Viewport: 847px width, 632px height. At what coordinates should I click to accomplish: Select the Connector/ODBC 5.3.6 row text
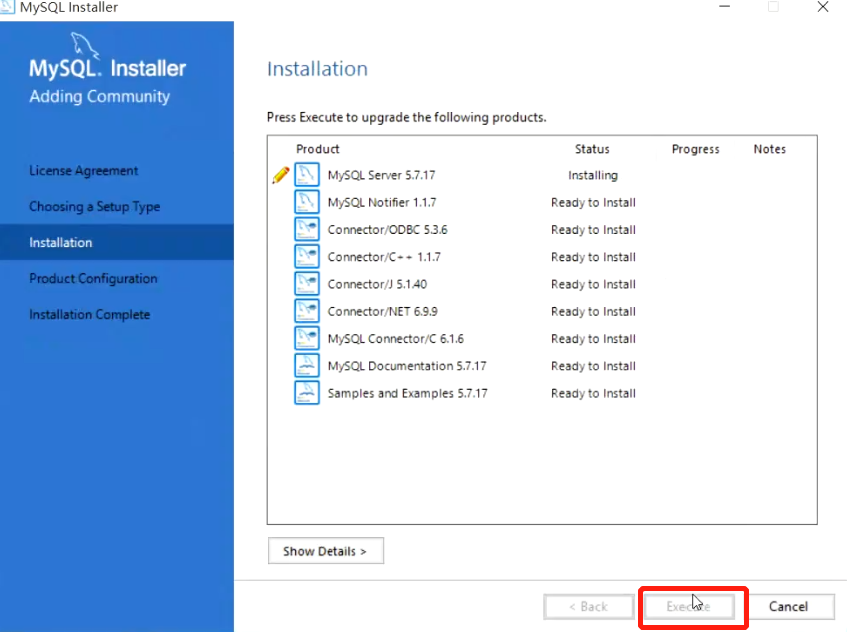click(387, 230)
